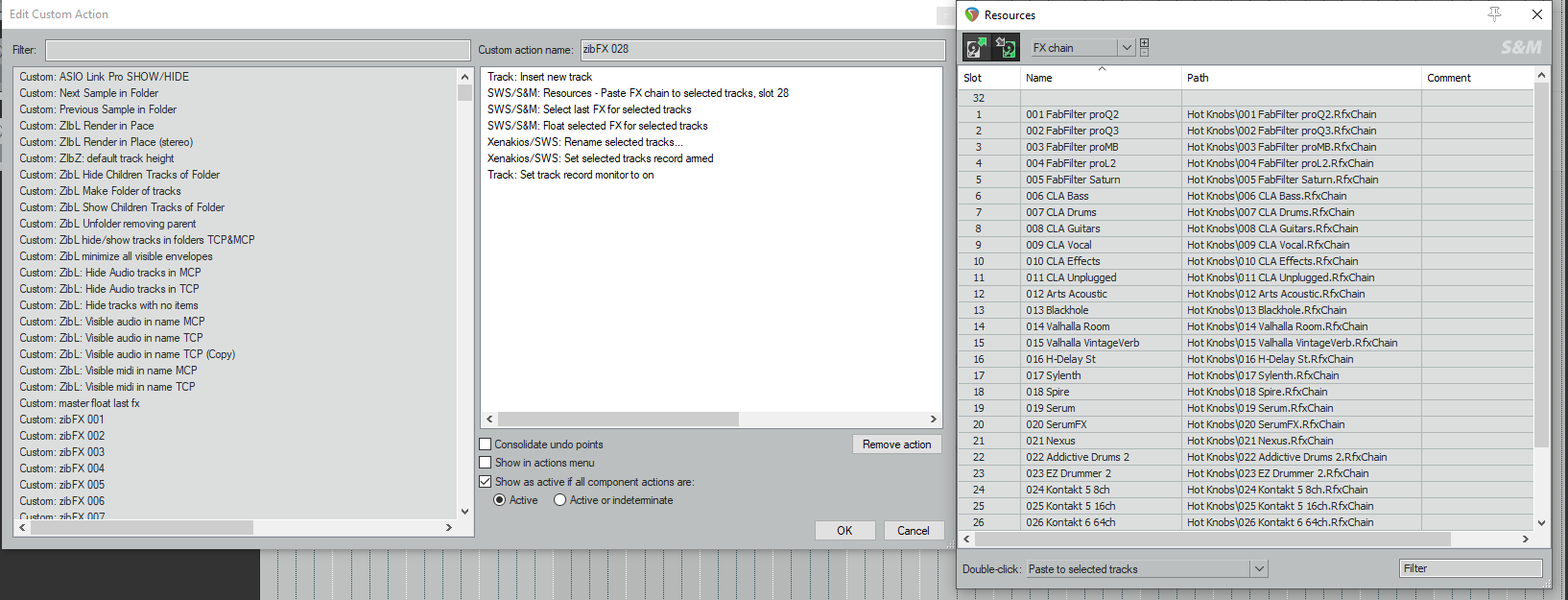Select '013 Blackhole' resource slot
The height and width of the screenshot is (600, 1568).
click(x=1057, y=310)
